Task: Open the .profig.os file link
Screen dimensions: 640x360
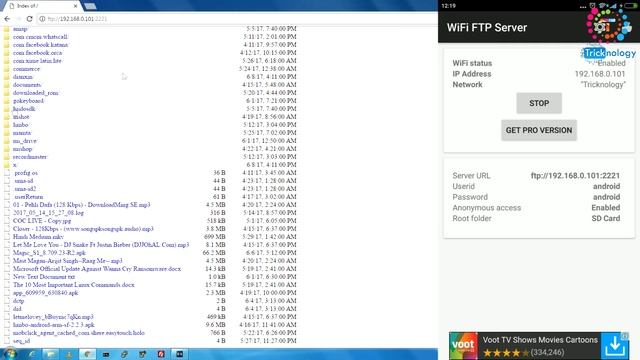Action: pyautogui.click(x=26, y=173)
